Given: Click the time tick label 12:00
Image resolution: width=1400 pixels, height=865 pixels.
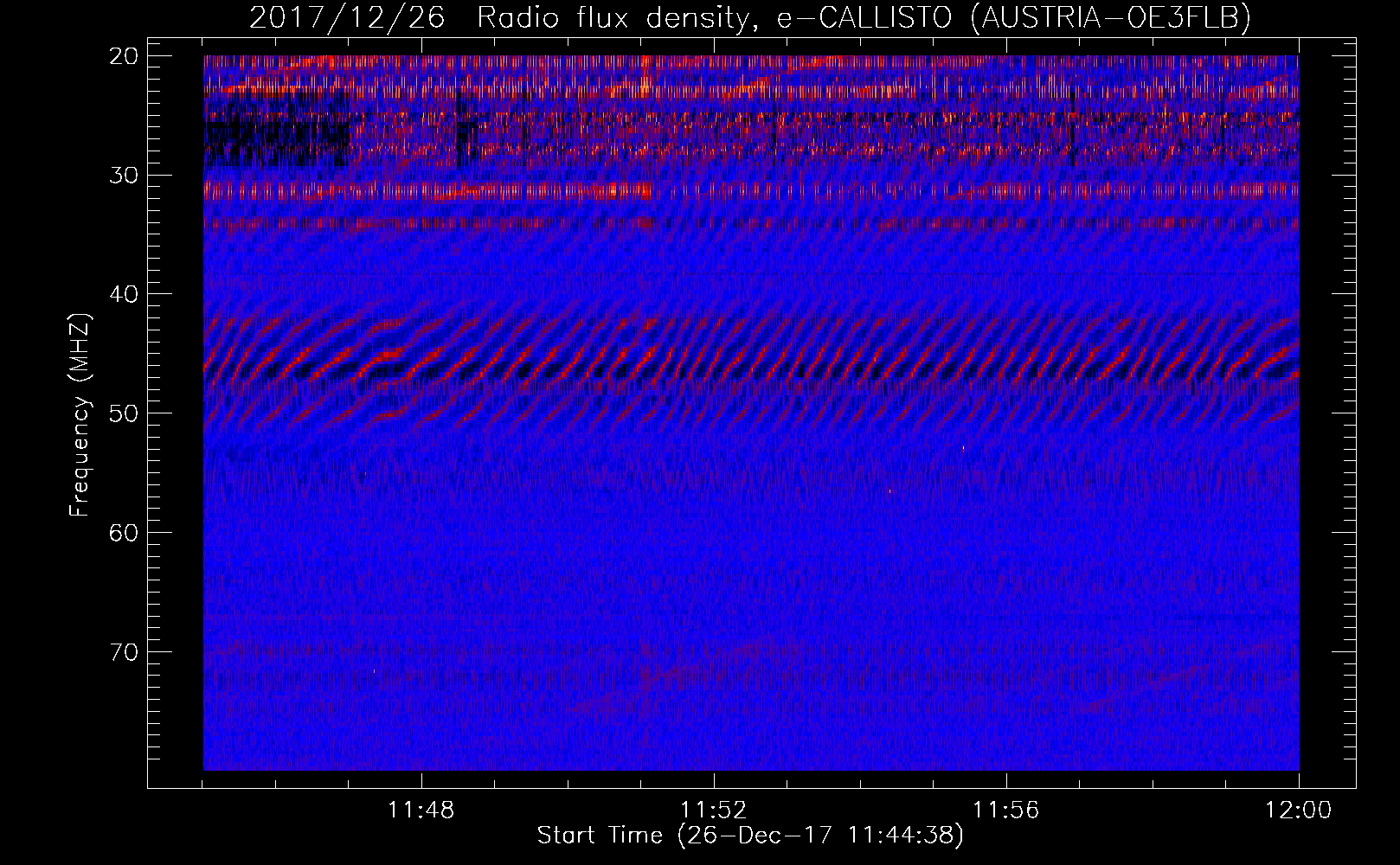Looking at the screenshot, I should point(1299,811).
